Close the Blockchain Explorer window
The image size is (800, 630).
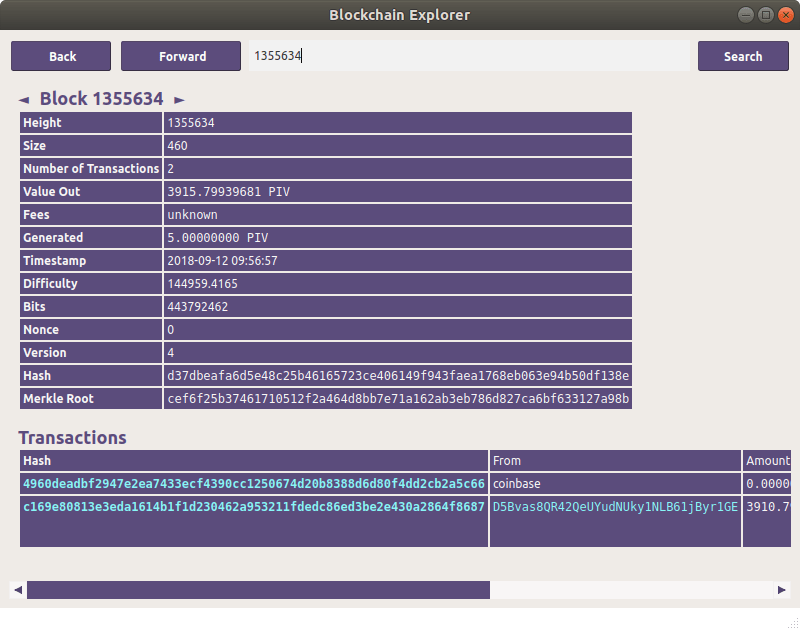(x=785, y=15)
